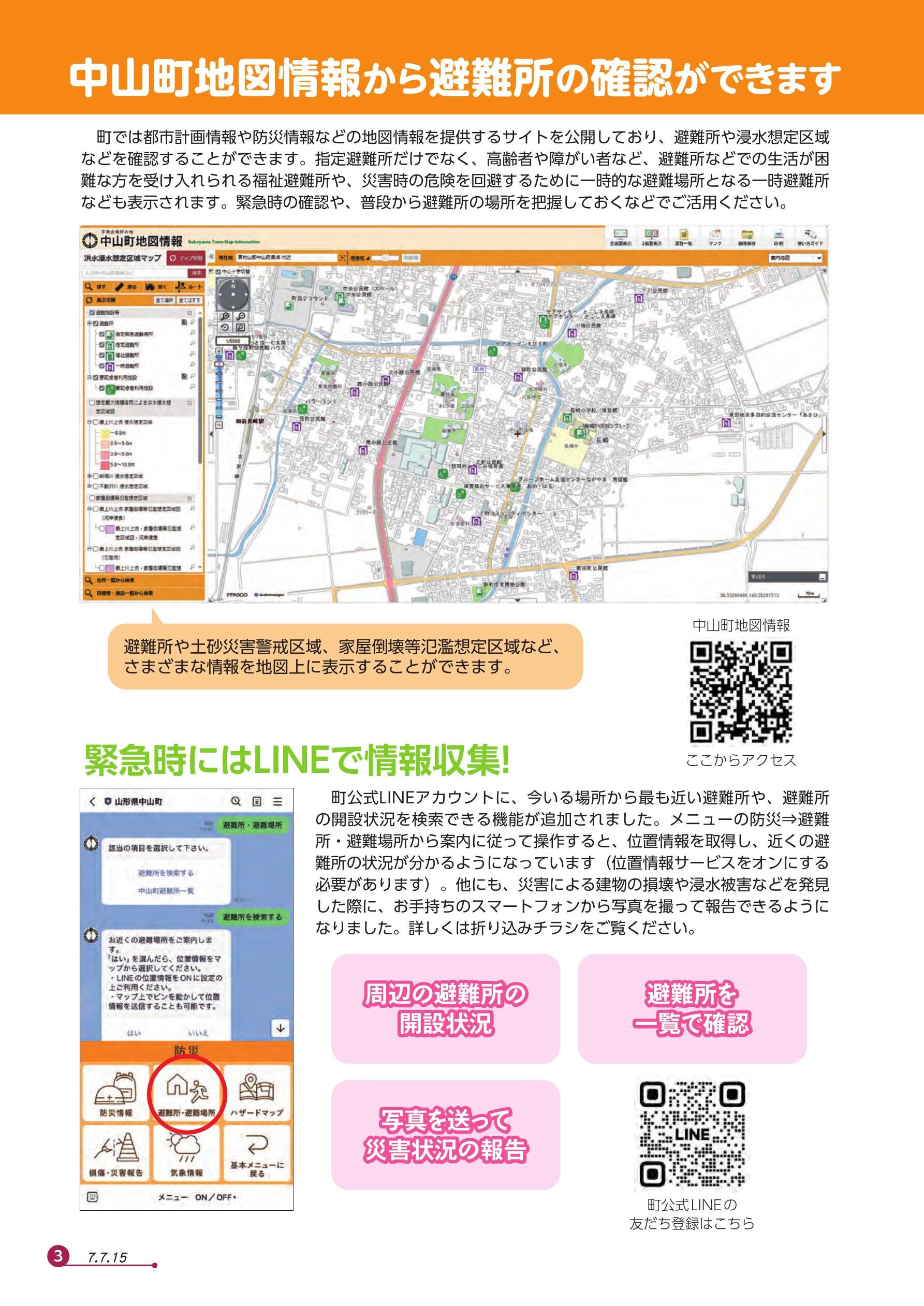
Task: Click the map zoom-in magnifier icon
Action: click(x=226, y=316)
